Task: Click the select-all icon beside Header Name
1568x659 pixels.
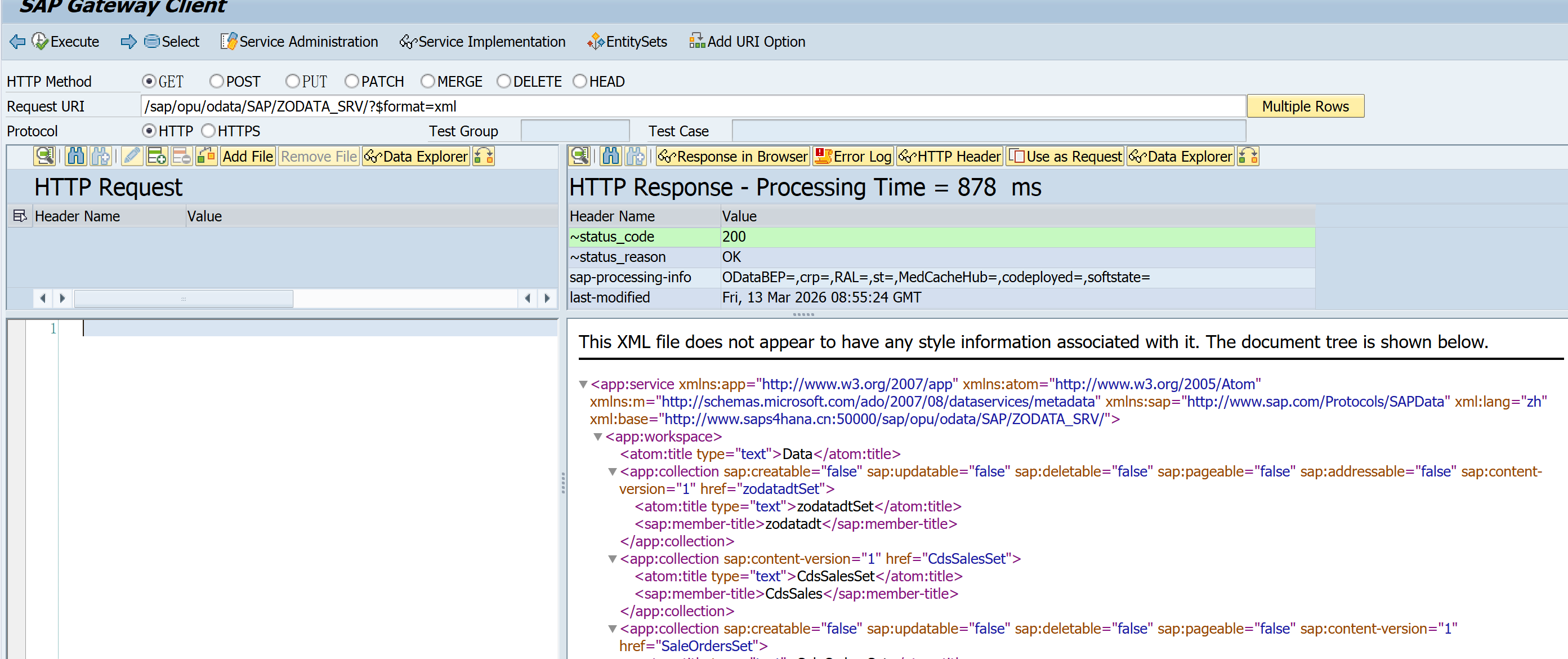Action: [x=20, y=216]
